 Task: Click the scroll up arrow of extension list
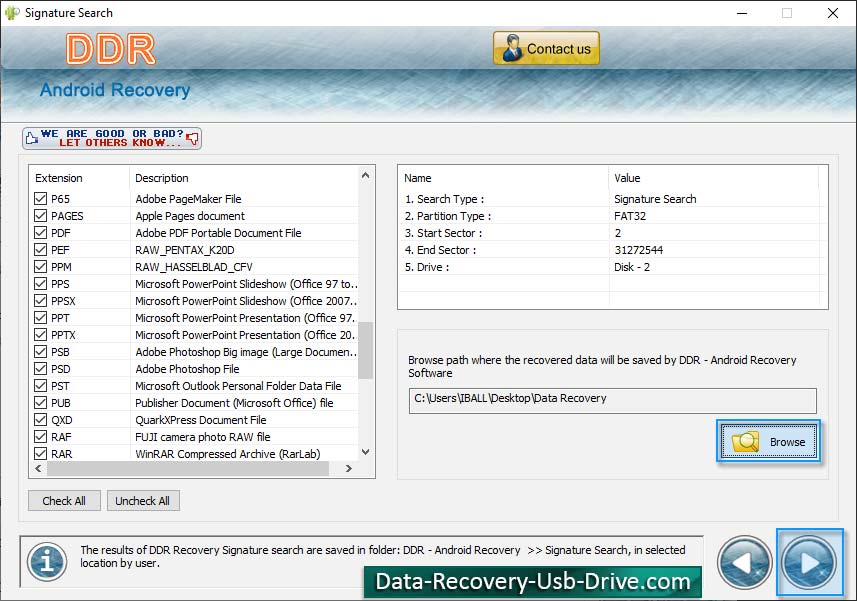[x=366, y=175]
